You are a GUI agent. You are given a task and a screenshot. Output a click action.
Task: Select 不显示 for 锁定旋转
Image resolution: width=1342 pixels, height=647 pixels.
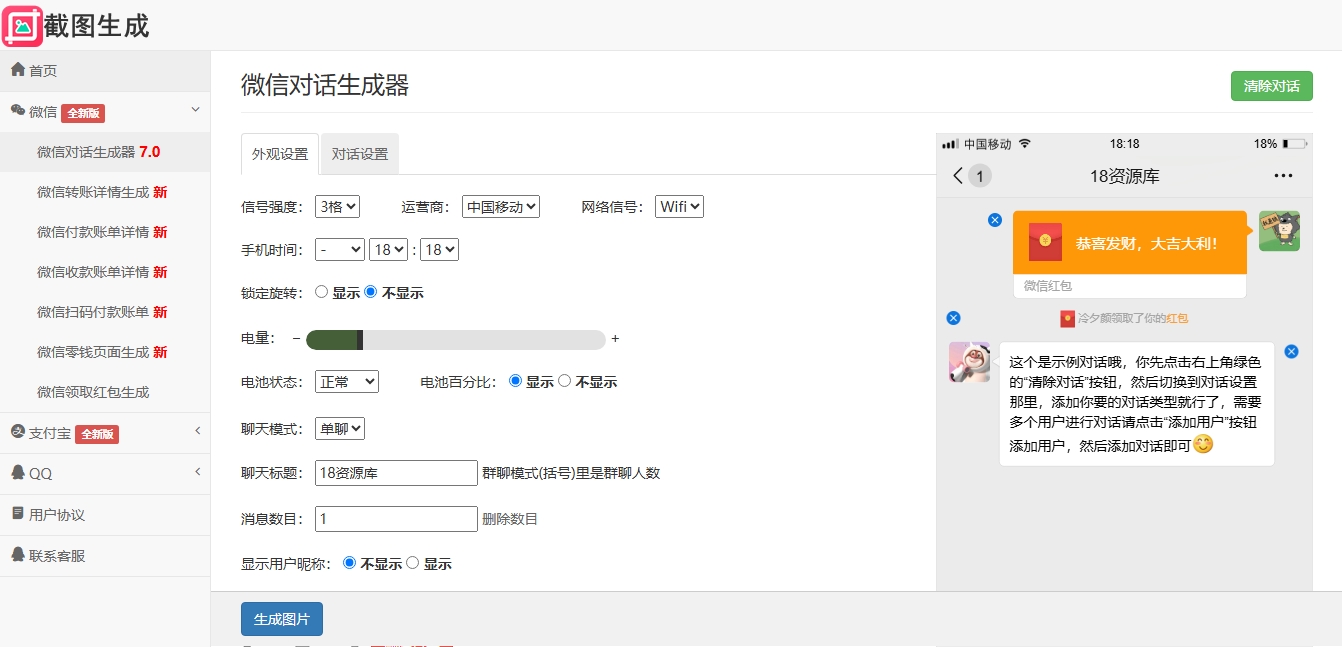(371, 292)
